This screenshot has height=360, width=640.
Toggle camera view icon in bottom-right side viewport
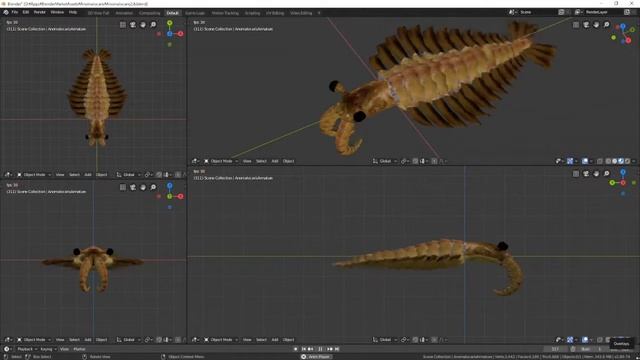586,174
